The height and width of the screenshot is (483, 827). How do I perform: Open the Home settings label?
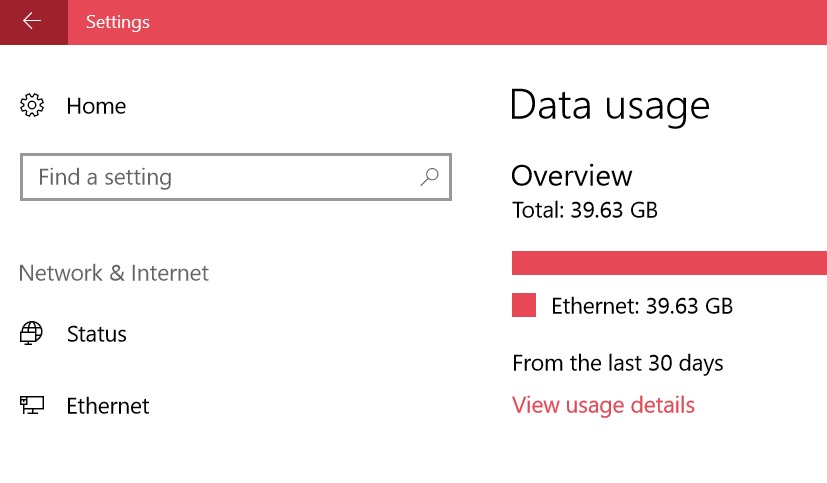coord(96,106)
